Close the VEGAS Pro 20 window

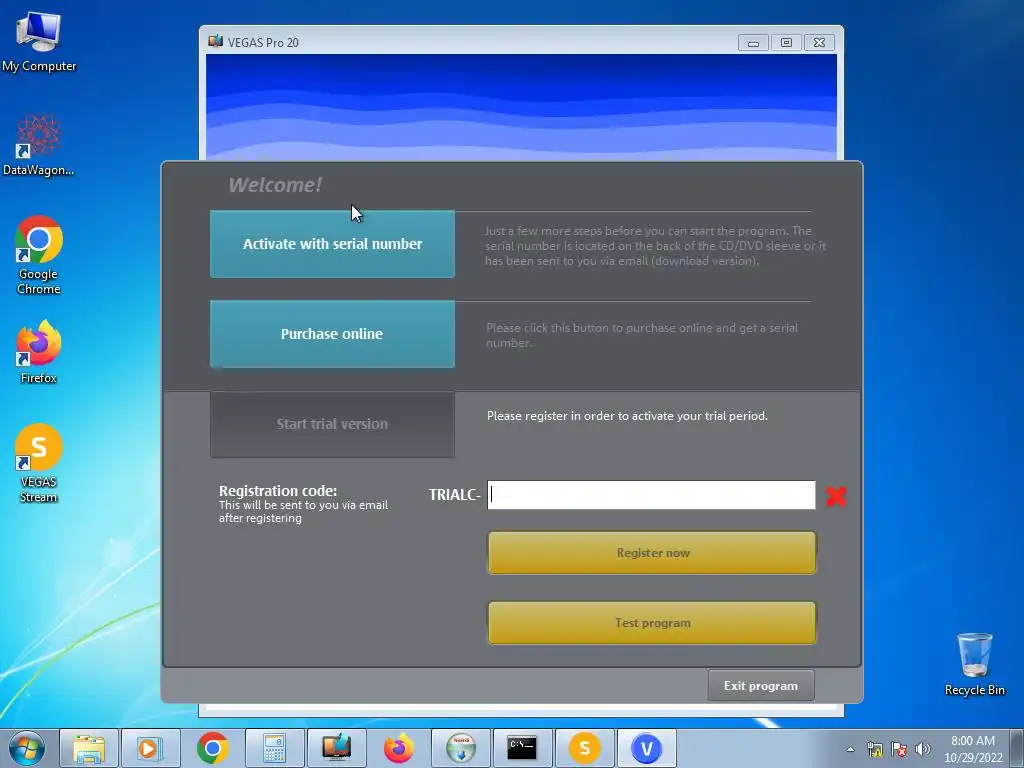(x=820, y=42)
